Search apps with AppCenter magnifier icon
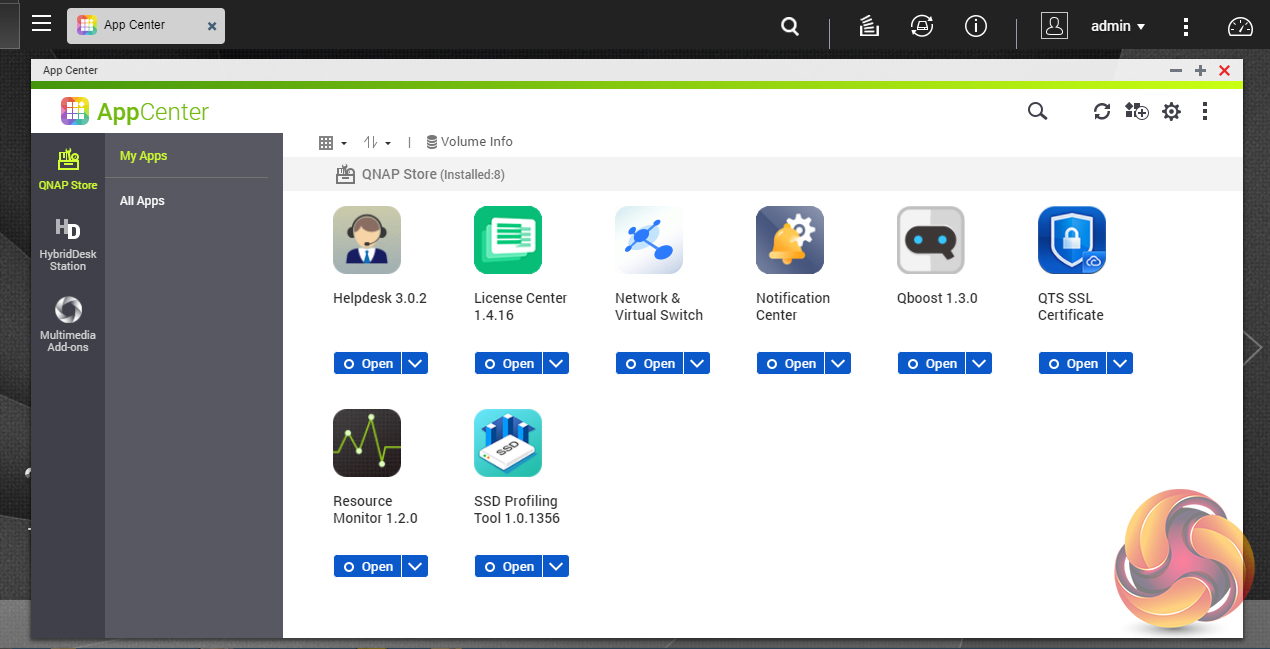Image resolution: width=1270 pixels, height=649 pixels. [x=1037, y=111]
